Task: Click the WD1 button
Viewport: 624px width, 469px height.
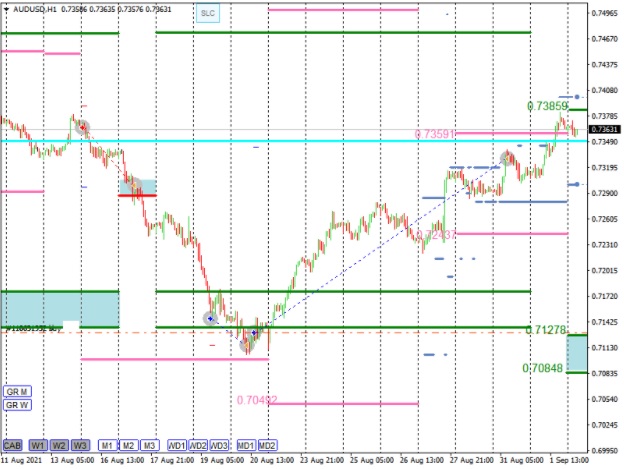Action: (x=176, y=445)
